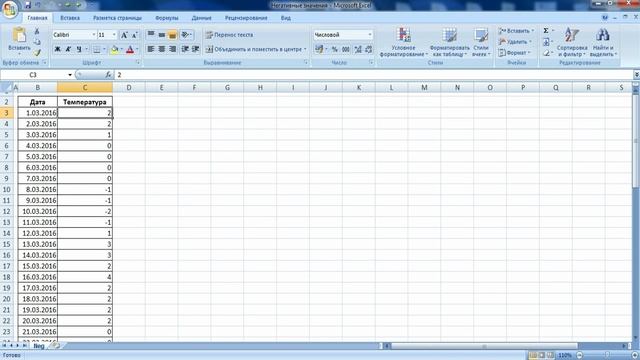Viewport: 640px width, 360px height.
Task: Click the Cut scissors icon
Action: coord(37,31)
